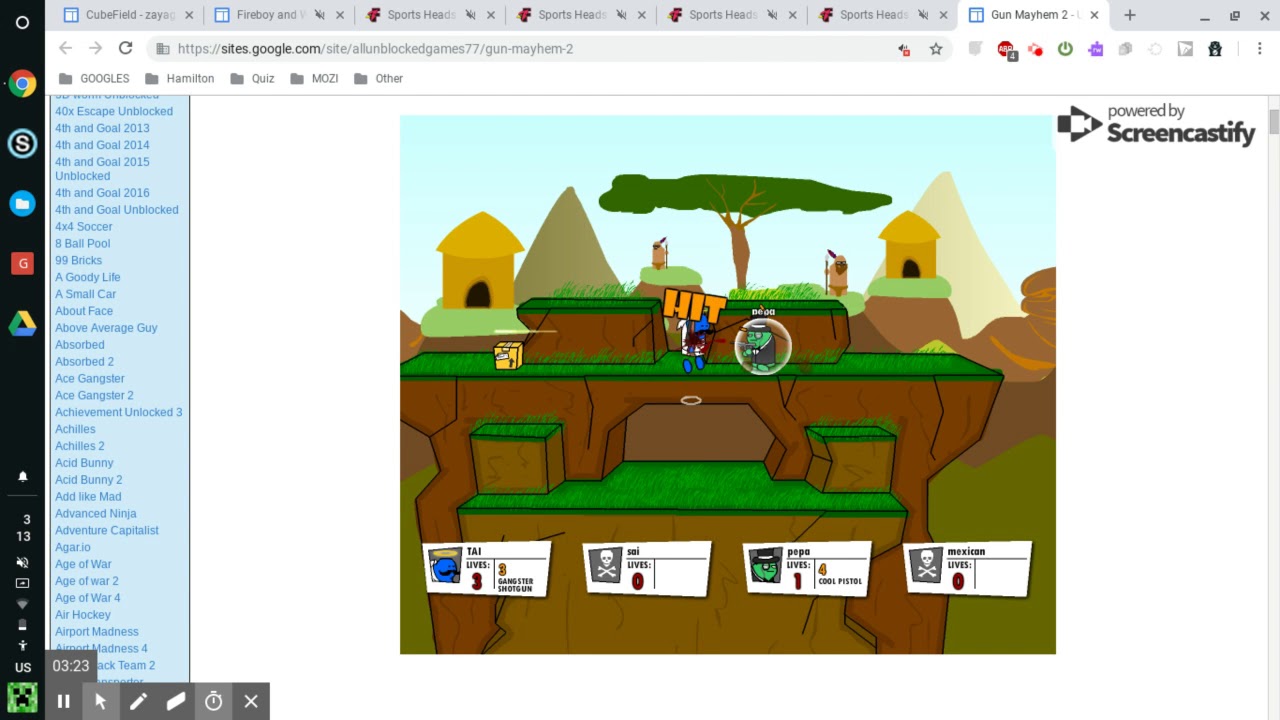
Task: Open the Quiz bookmark folder
Action: tap(252, 78)
